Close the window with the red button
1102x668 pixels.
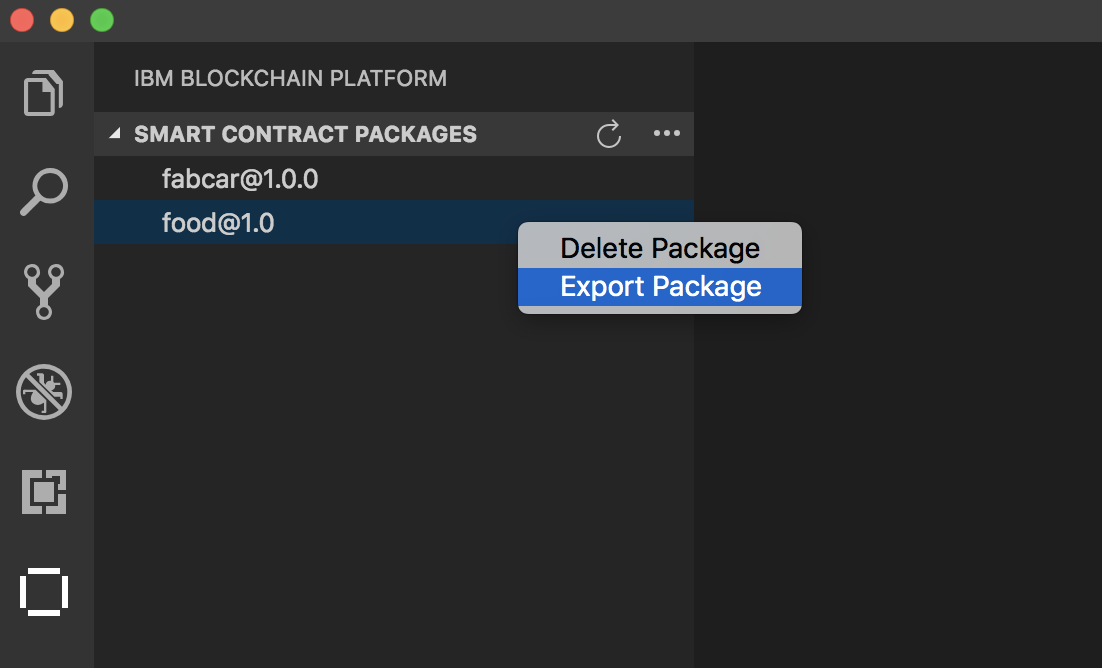click(x=22, y=20)
